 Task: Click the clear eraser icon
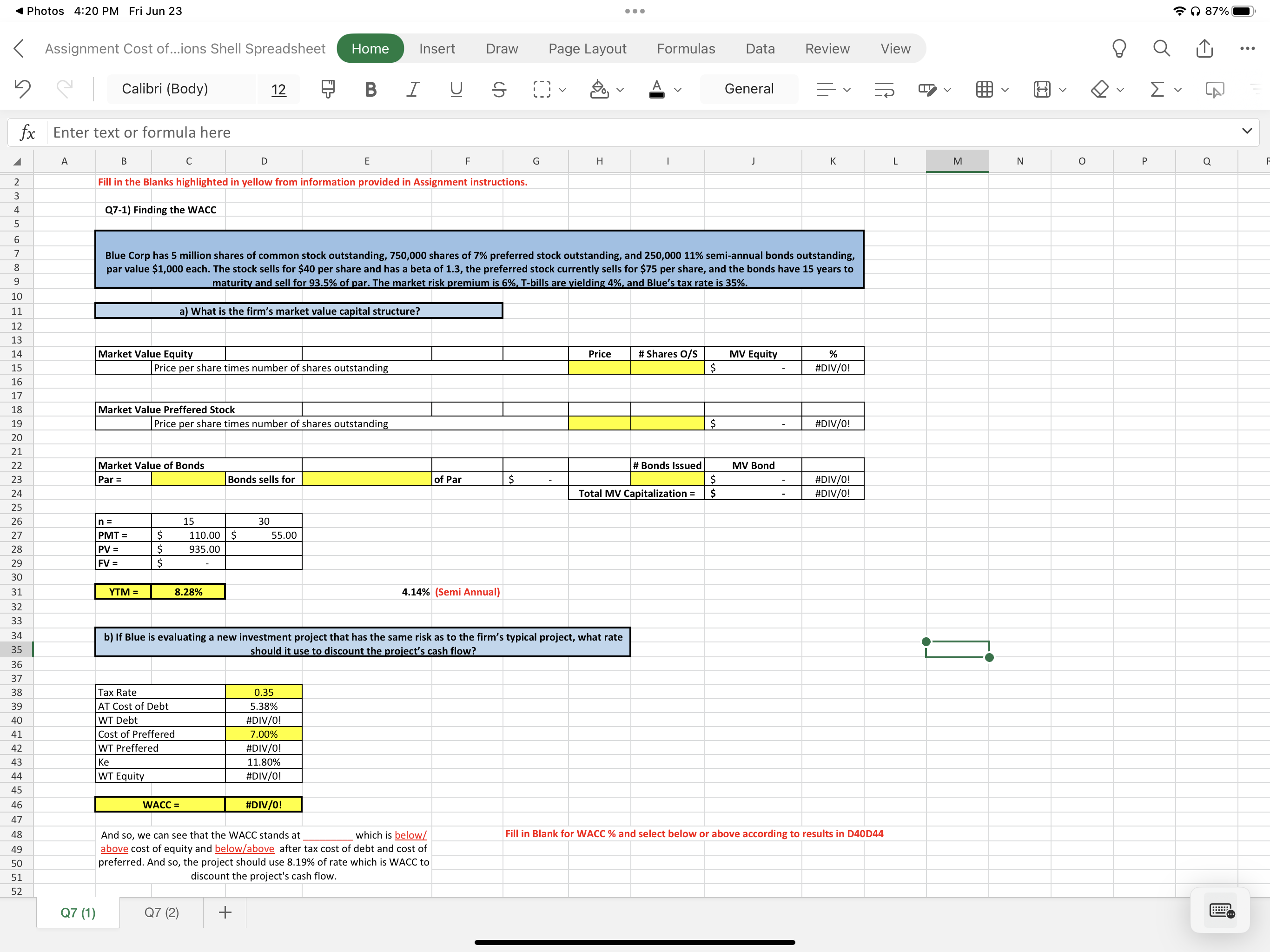[x=1099, y=89]
